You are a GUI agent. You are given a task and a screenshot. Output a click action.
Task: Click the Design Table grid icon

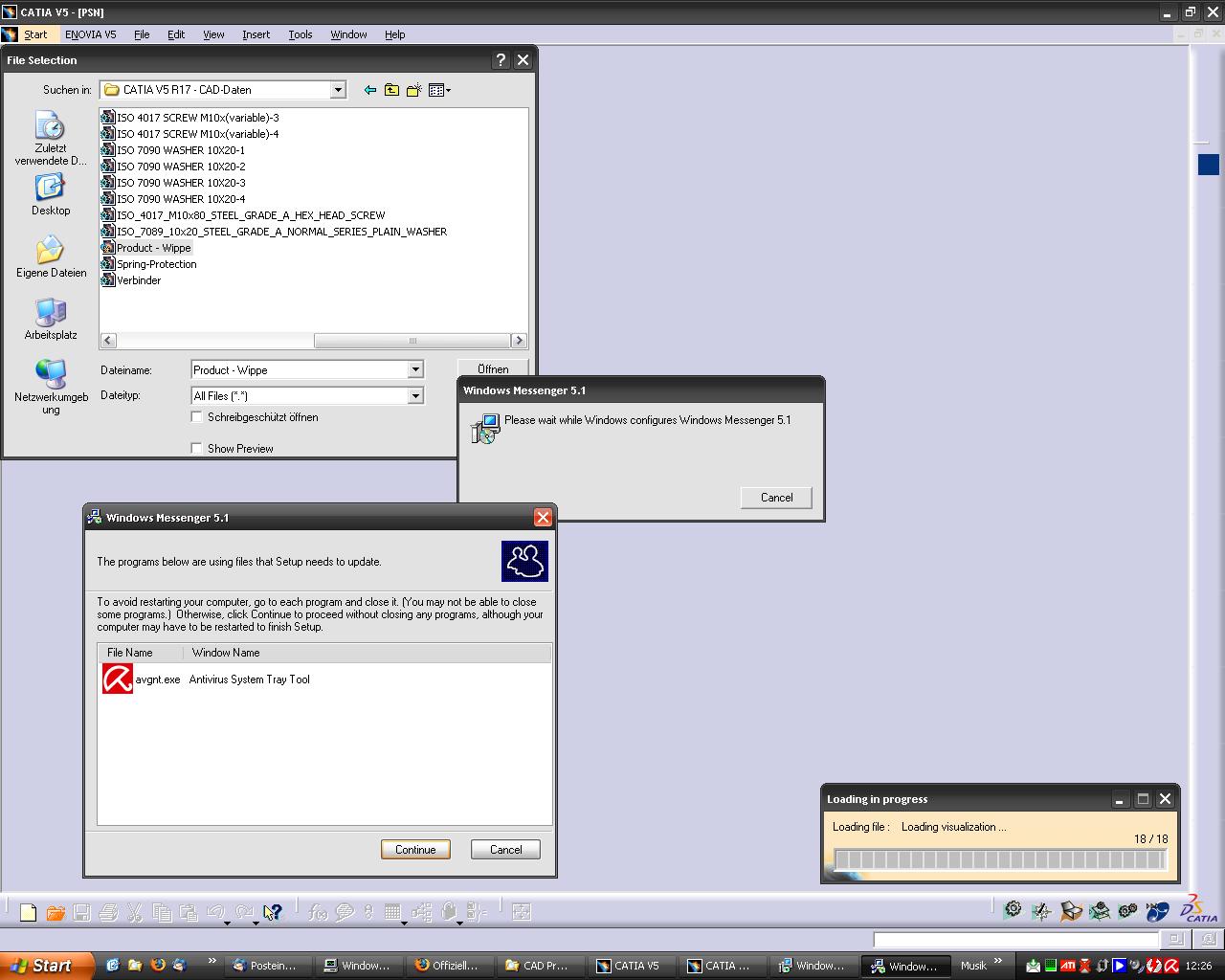coord(392,912)
